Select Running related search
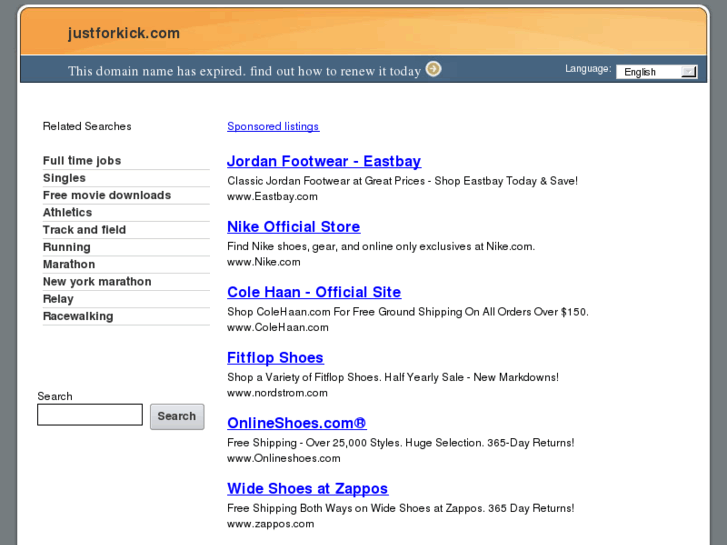Viewport: 727px width, 545px height. (x=66, y=247)
